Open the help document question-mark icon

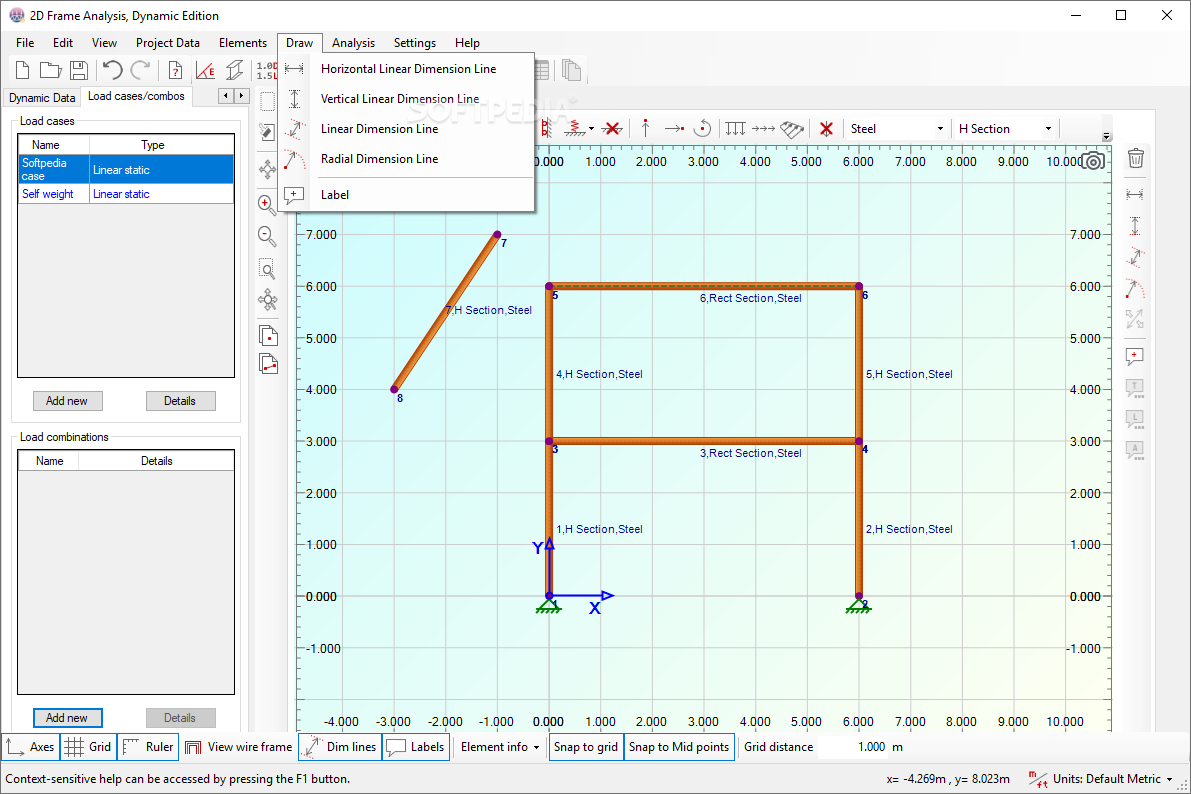pos(175,71)
